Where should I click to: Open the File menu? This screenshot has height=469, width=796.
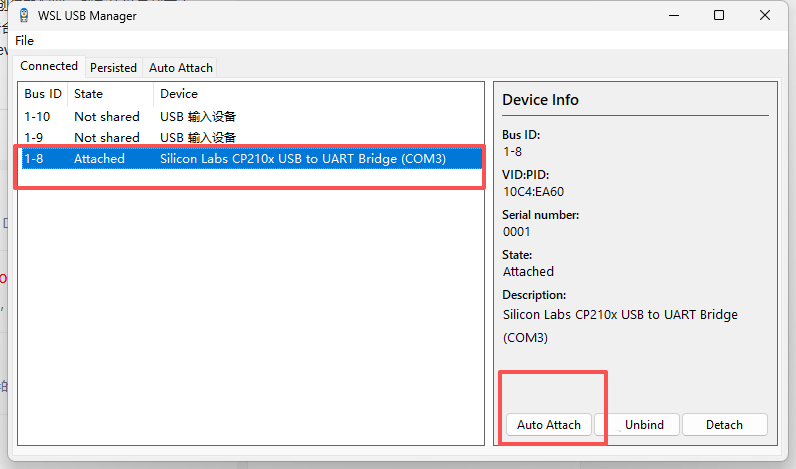(24, 41)
